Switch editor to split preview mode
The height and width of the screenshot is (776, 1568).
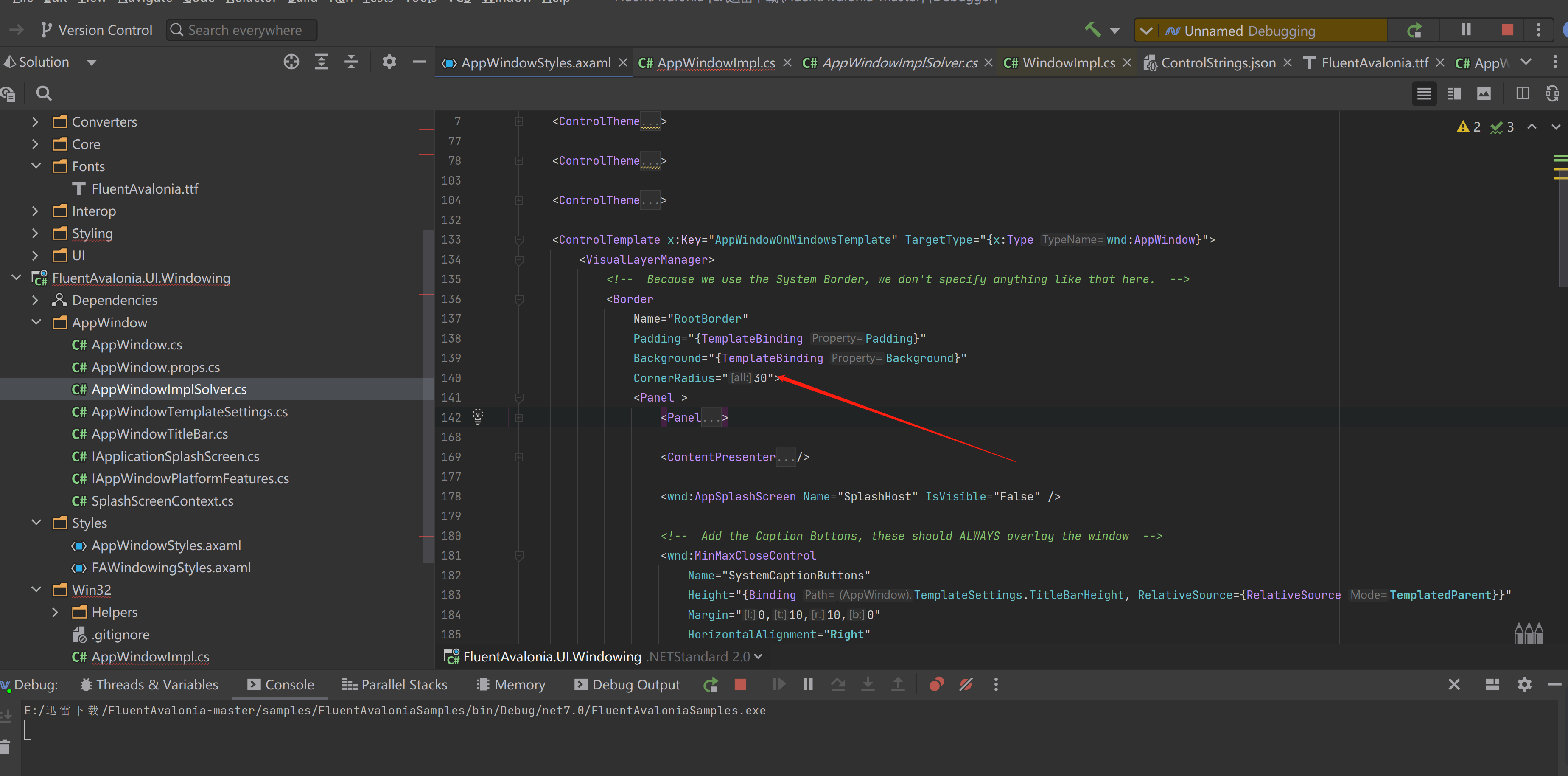1454,94
